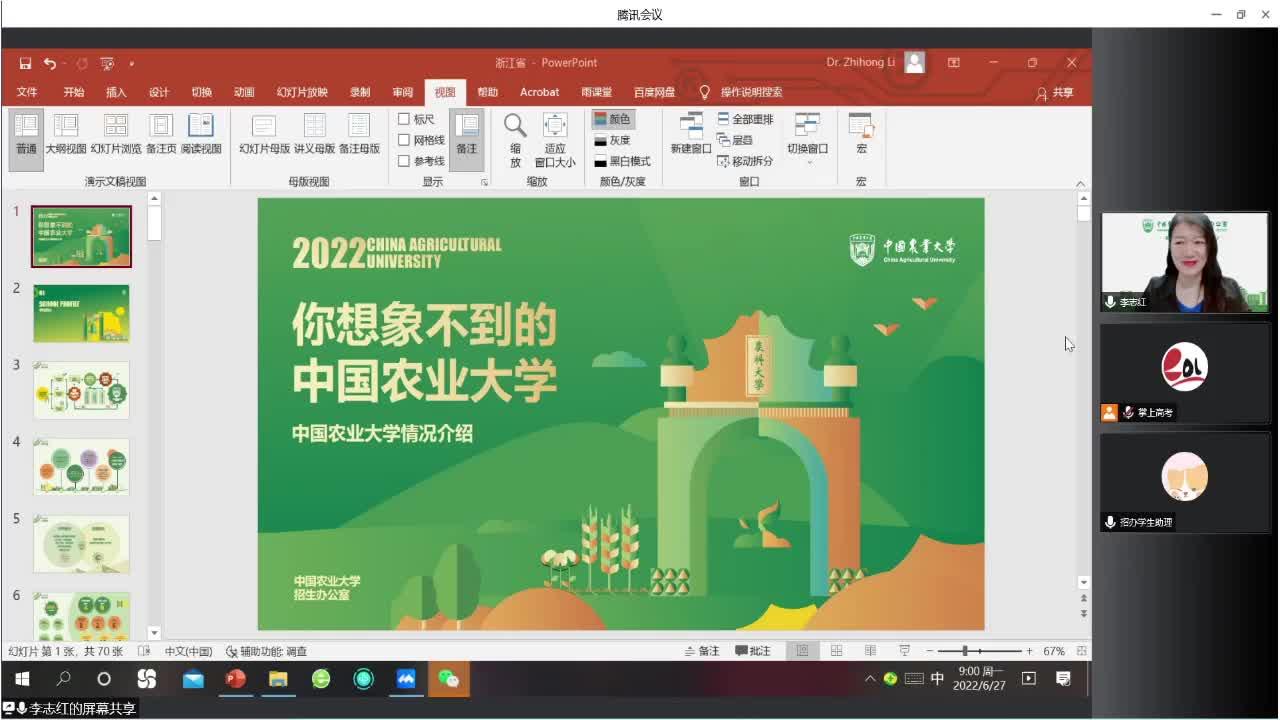The image size is (1280, 720).
Task: Switch to Outline view (大纲视图)
Action: point(66,135)
